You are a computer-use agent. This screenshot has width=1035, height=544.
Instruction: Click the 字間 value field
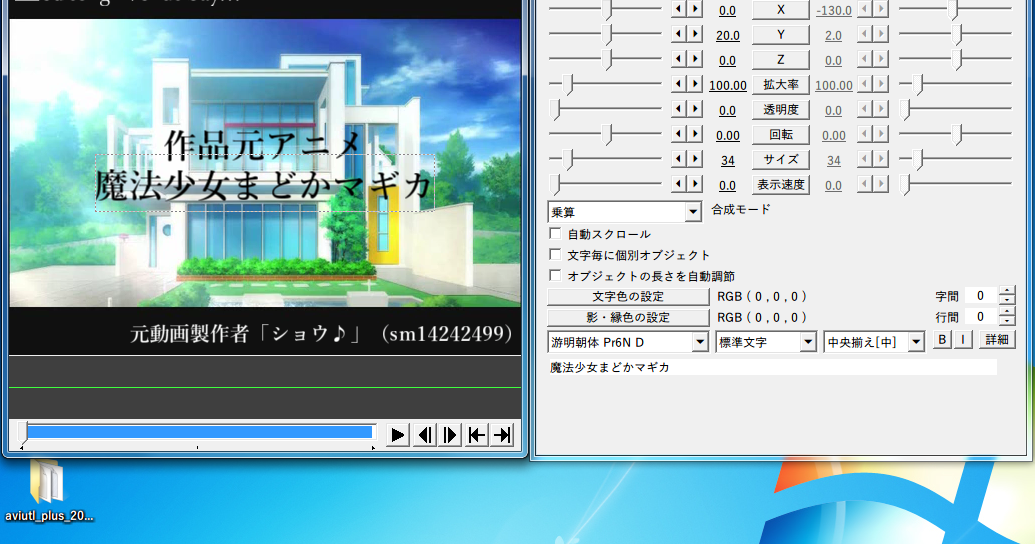(x=981, y=296)
